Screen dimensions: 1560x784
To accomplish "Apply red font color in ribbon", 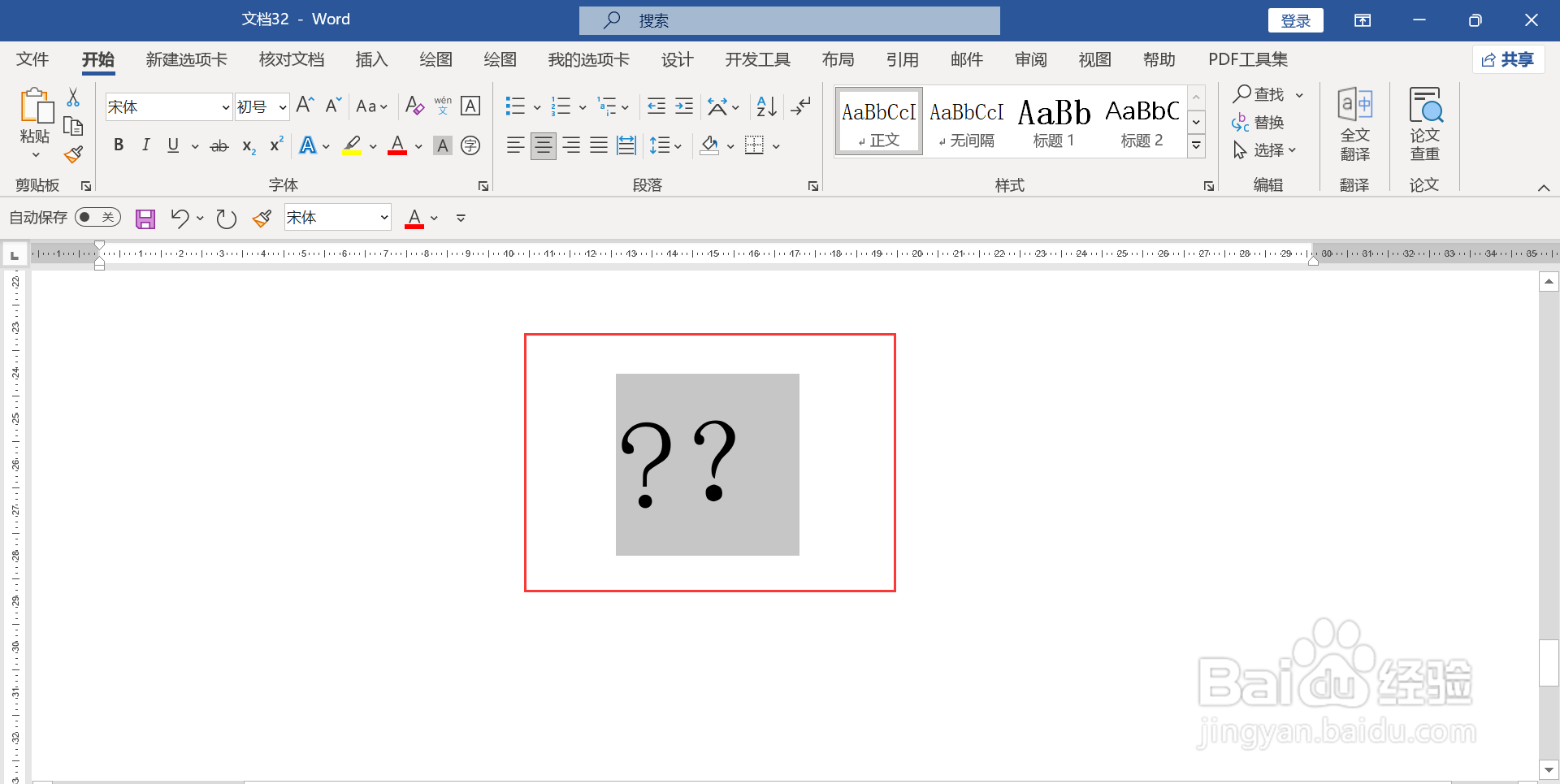I will pos(397,145).
